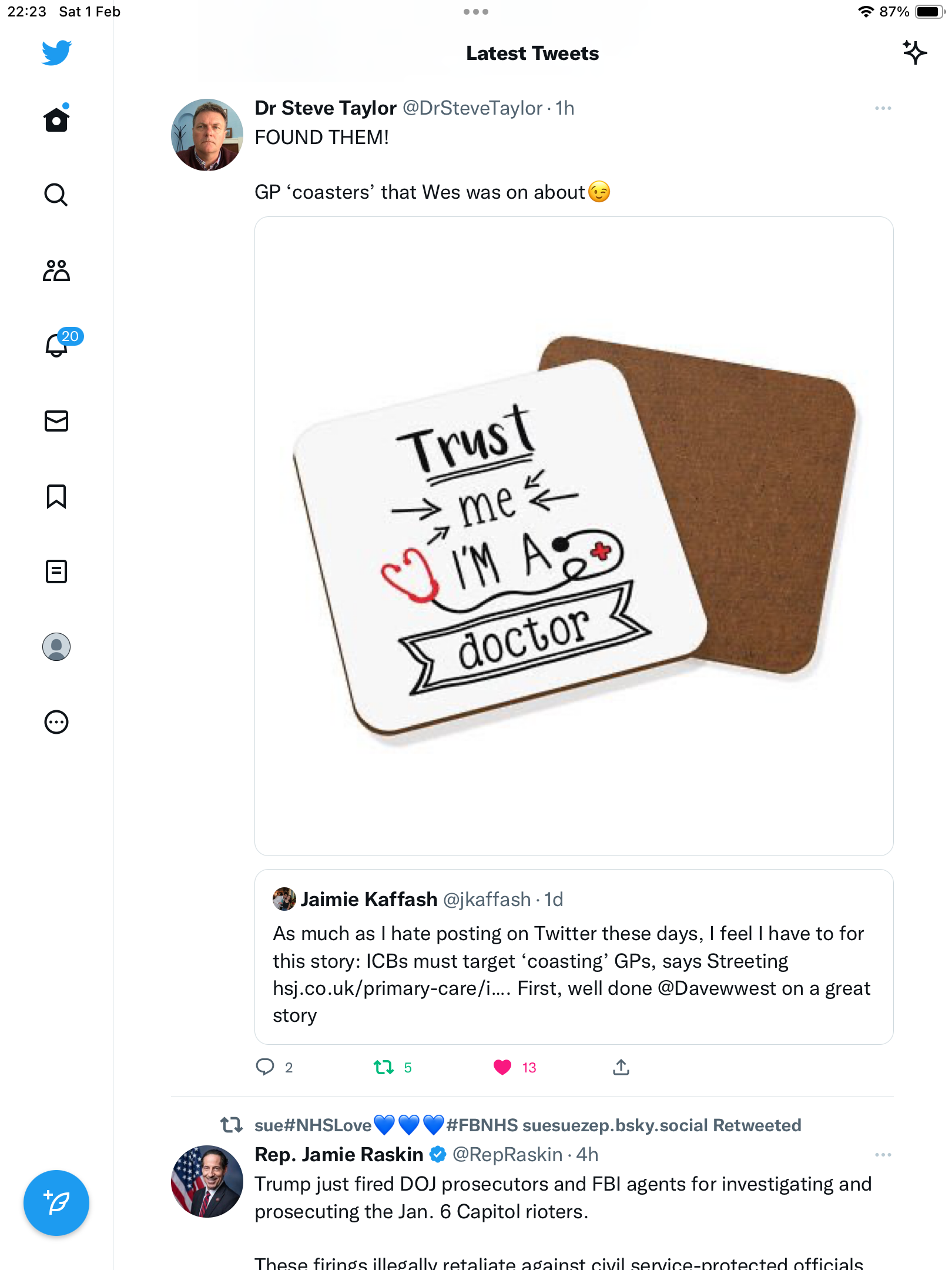Screen dimensions: 952x1270
Task: Open the Profile avatar icon in sidebar
Action: click(x=56, y=647)
